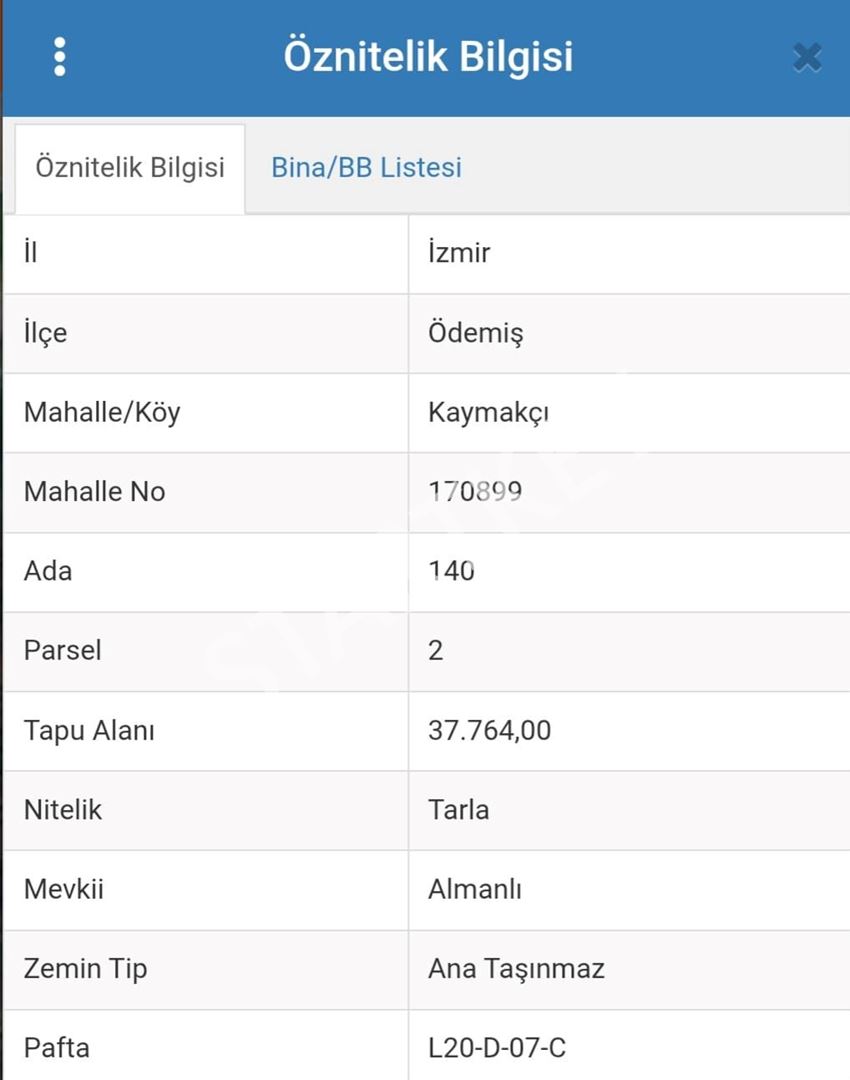Image resolution: width=850 pixels, height=1080 pixels.
Task: Select the Mevkii value Almanlı
Action: pos(475,889)
